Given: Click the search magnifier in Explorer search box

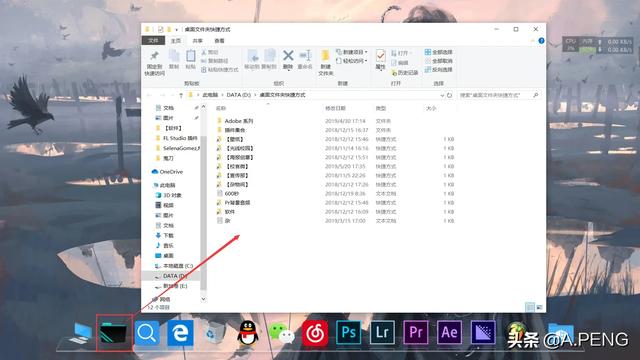Looking at the screenshot, I should coord(536,95).
